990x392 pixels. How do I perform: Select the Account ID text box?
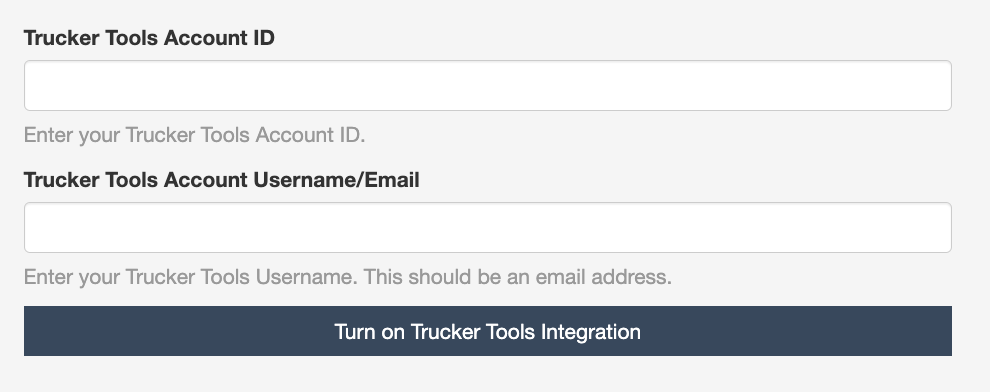(487, 86)
